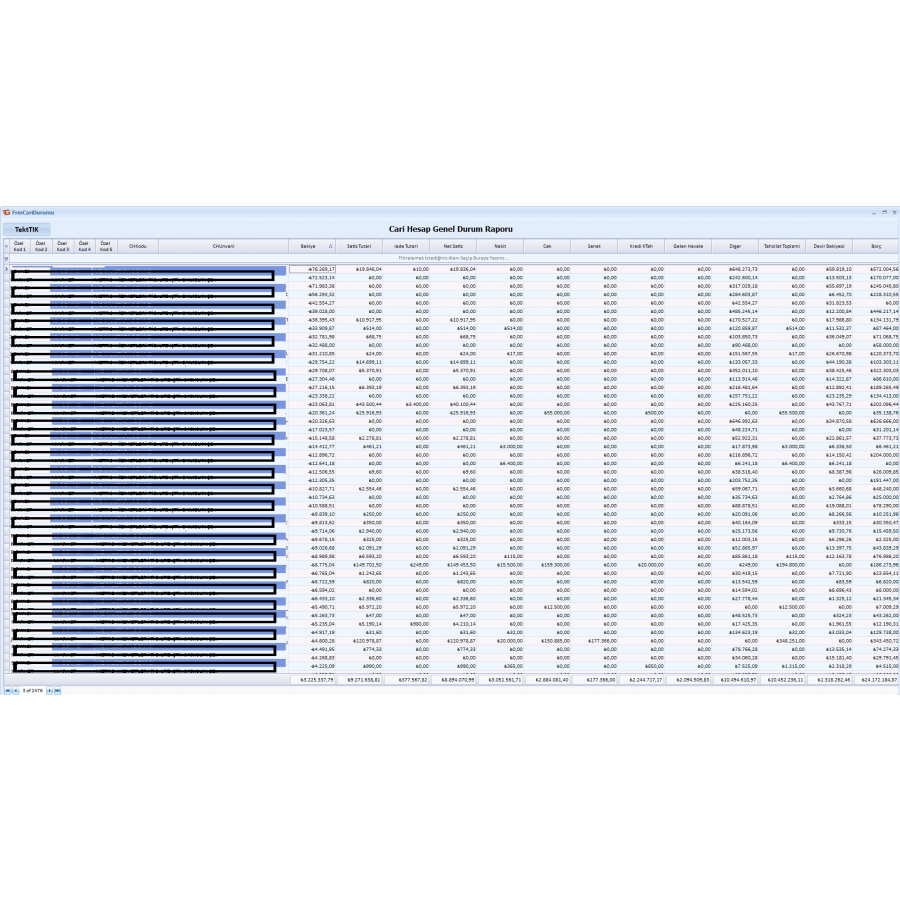Sort by the Özel Kod 3 column header
Screen dimensions: 900x900
63,246
